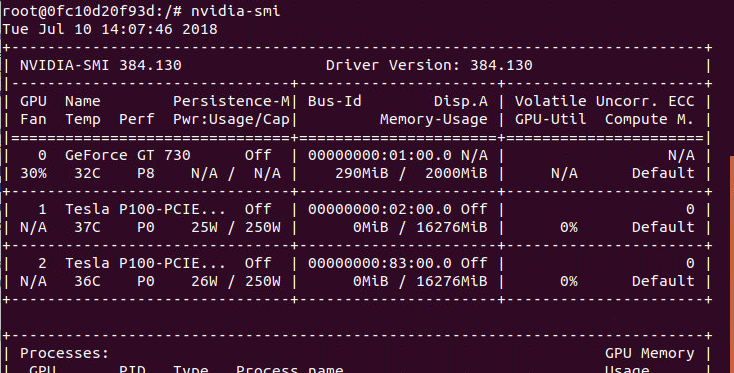Click the 290MiB / 2000MiB memory usage
The image size is (734, 373).
click(411, 173)
